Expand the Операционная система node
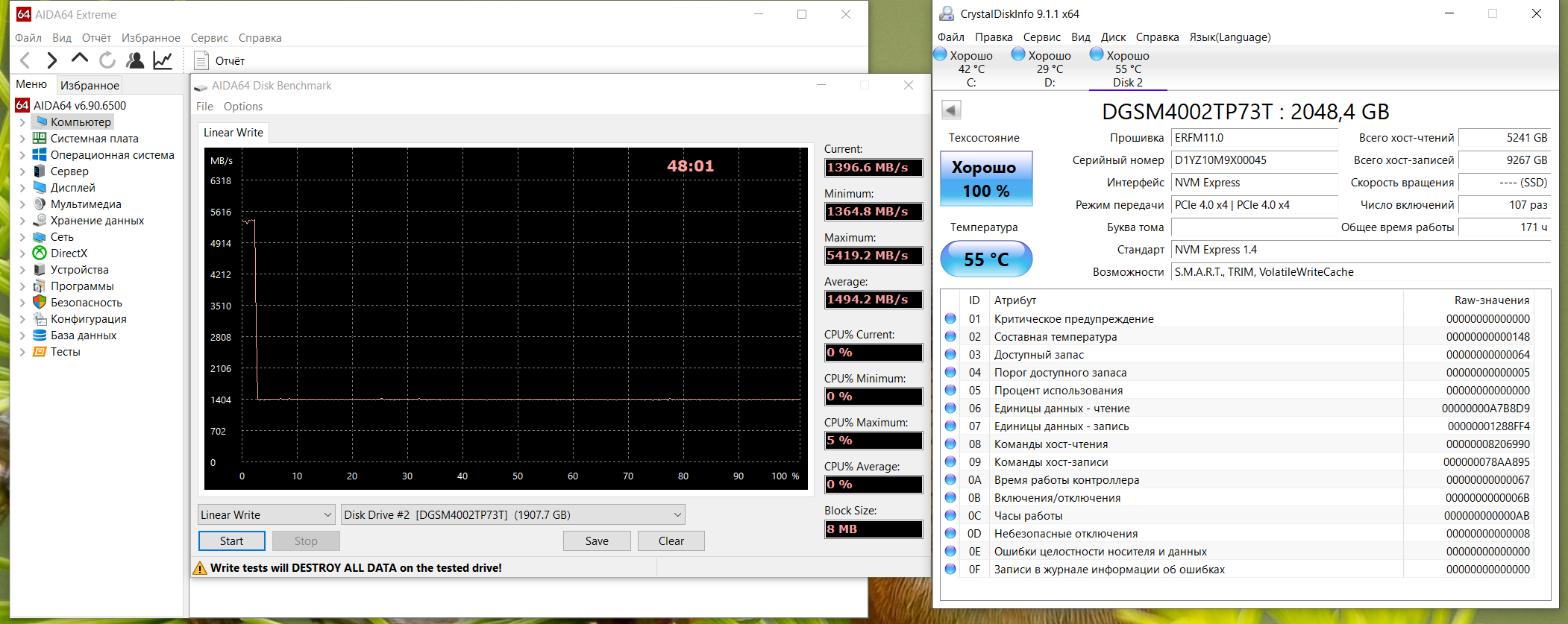 [22, 155]
